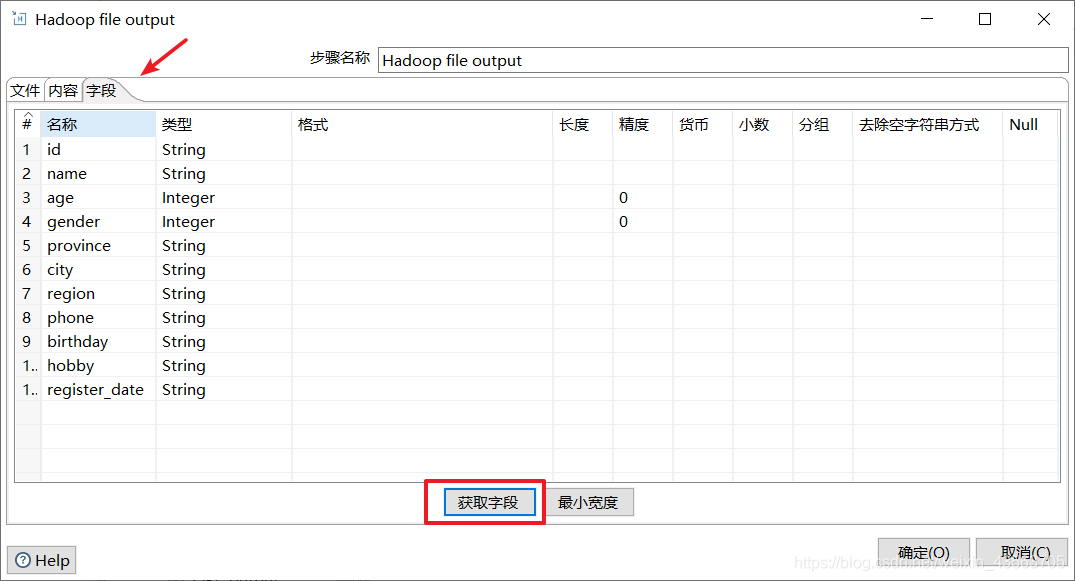1075x581 pixels.
Task: Click the 精度 column header
Action: pos(642,124)
